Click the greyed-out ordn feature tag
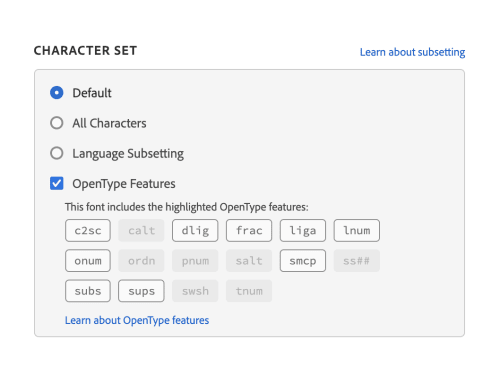The height and width of the screenshot is (391, 500). [x=141, y=261]
